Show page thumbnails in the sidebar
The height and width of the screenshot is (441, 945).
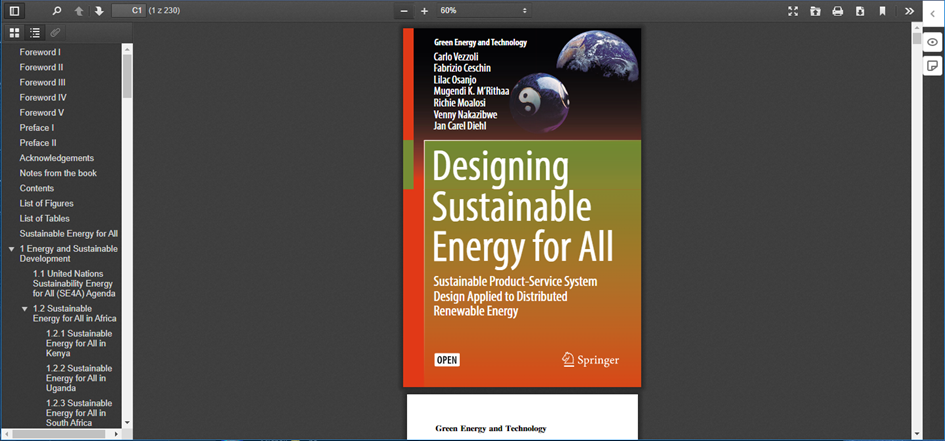coord(14,33)
